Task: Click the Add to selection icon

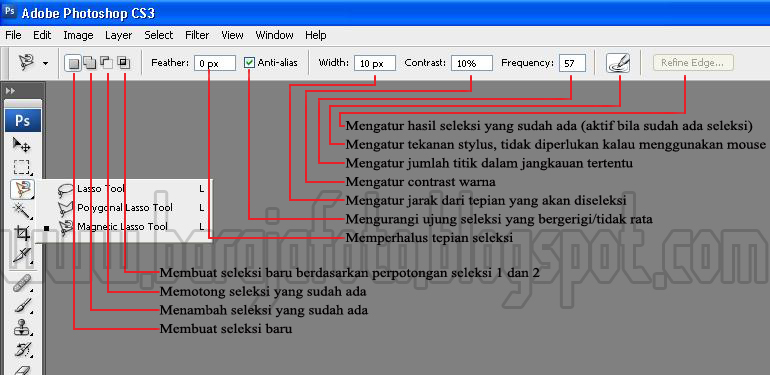Action: click(89, 63)
